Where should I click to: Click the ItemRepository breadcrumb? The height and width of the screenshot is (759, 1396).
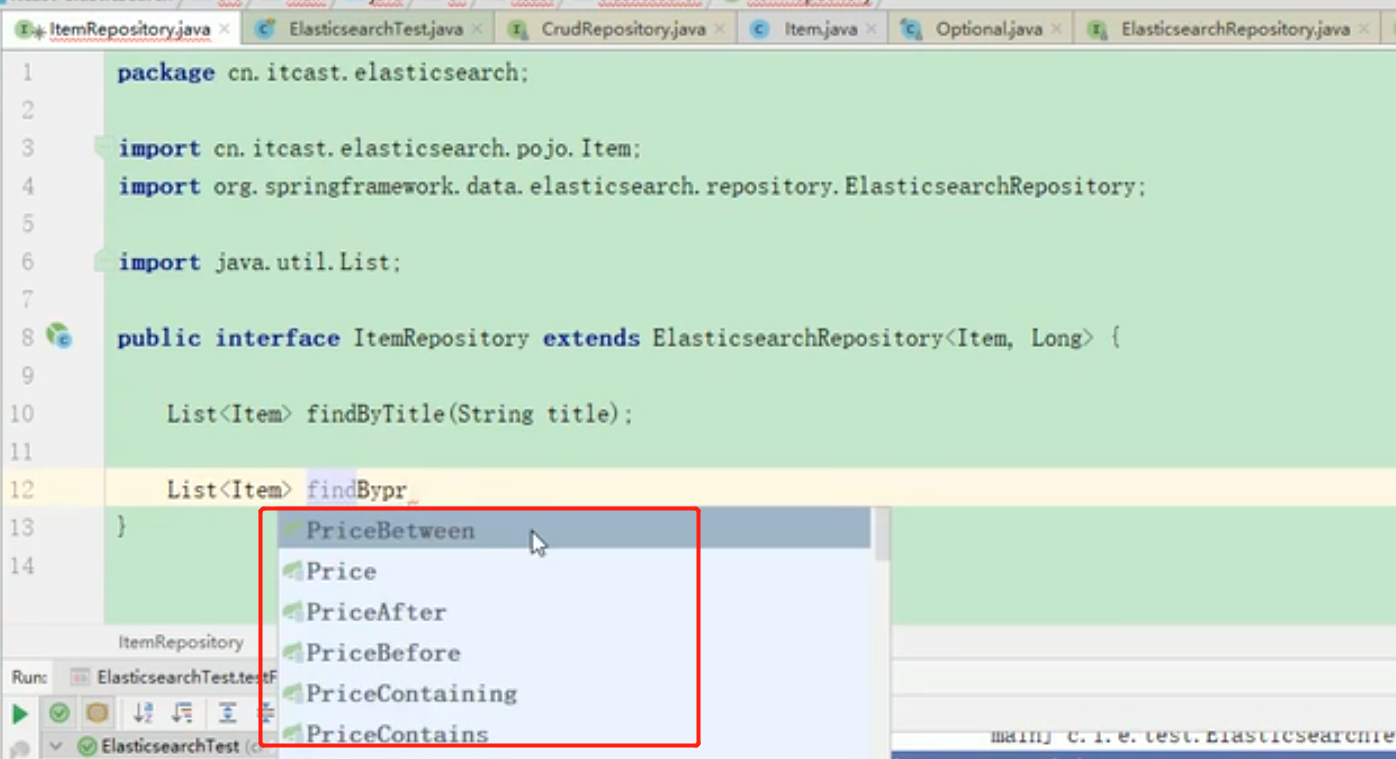180,642
